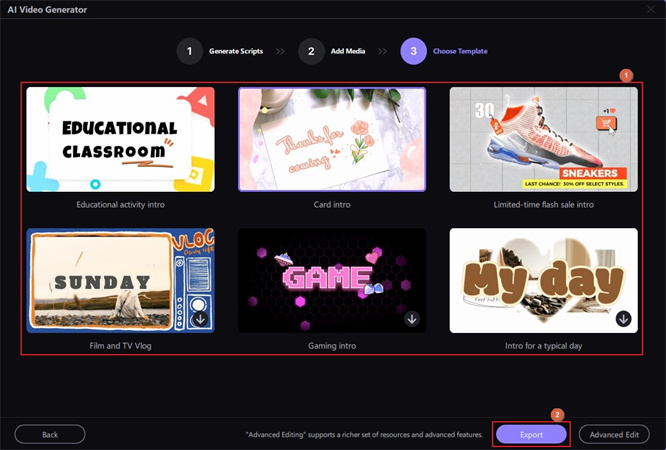
Task: Open Advanced Edit
Action: tap(614, 435)
